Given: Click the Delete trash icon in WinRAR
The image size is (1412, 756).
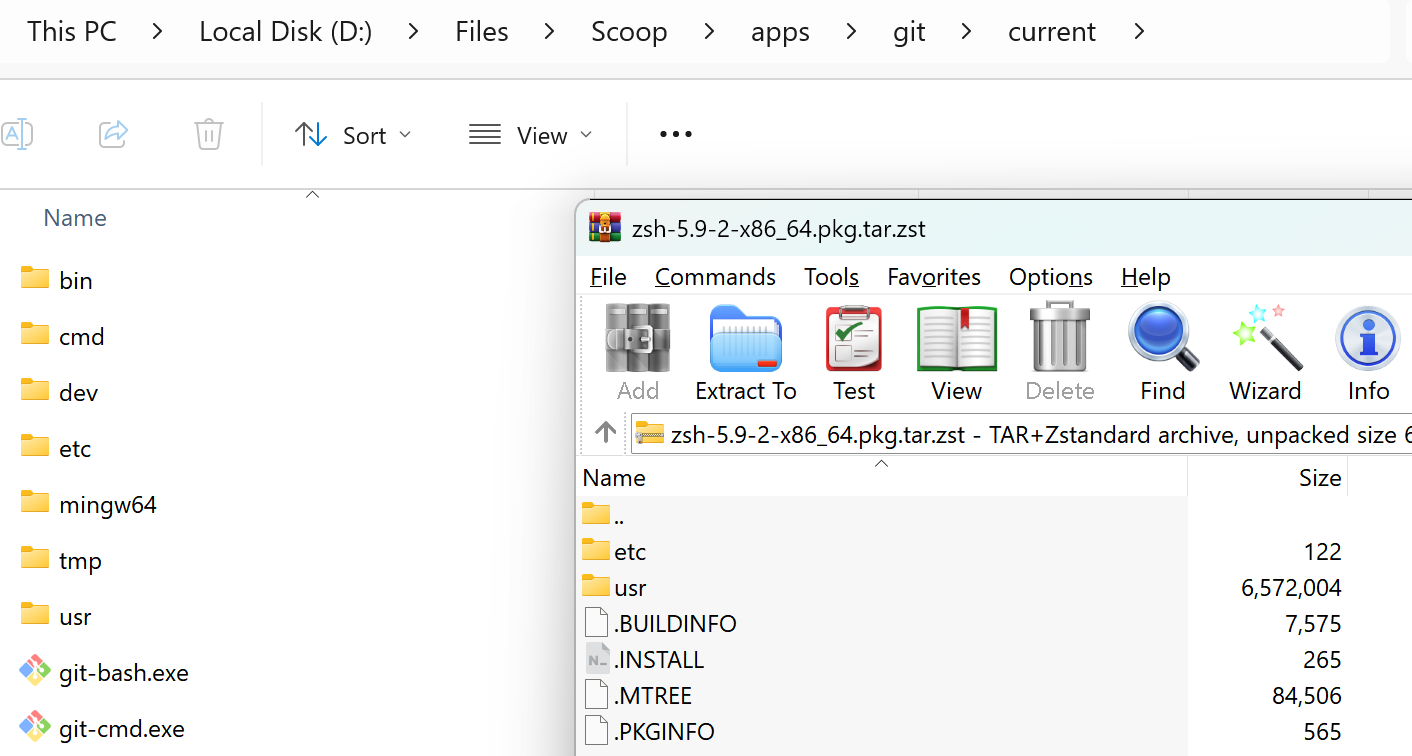Looking at the screenshot, I should pyautogui.click(x=1060, y=339).
